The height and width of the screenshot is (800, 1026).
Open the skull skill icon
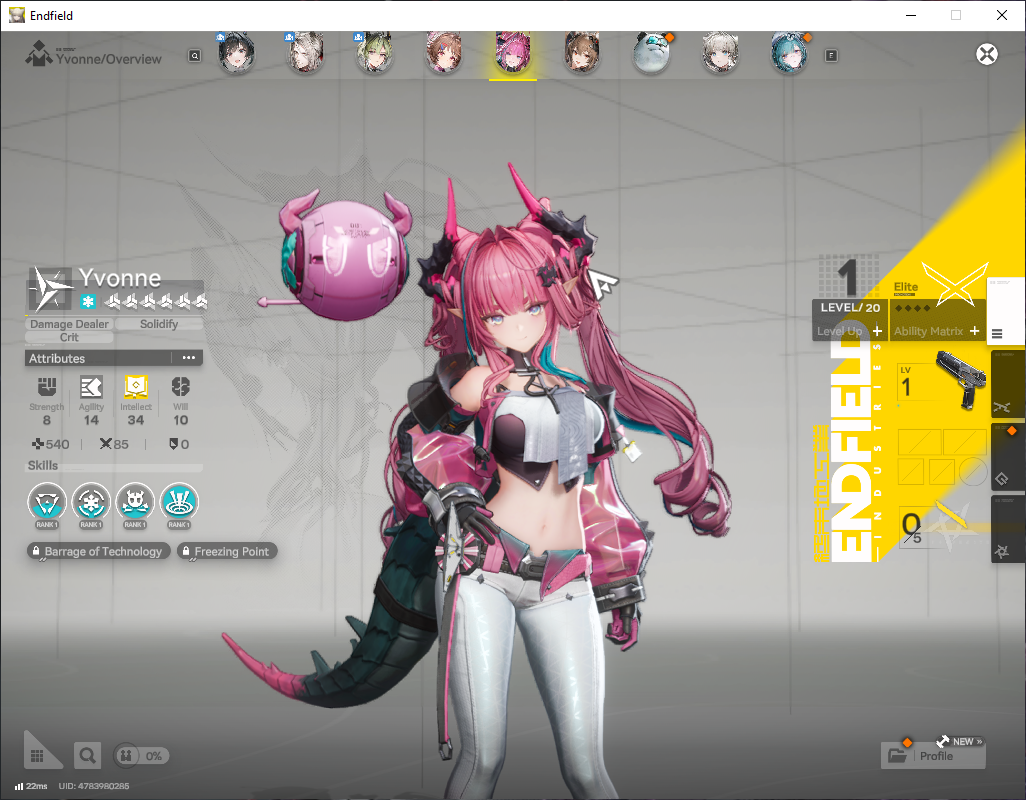(x=135, y=502)
